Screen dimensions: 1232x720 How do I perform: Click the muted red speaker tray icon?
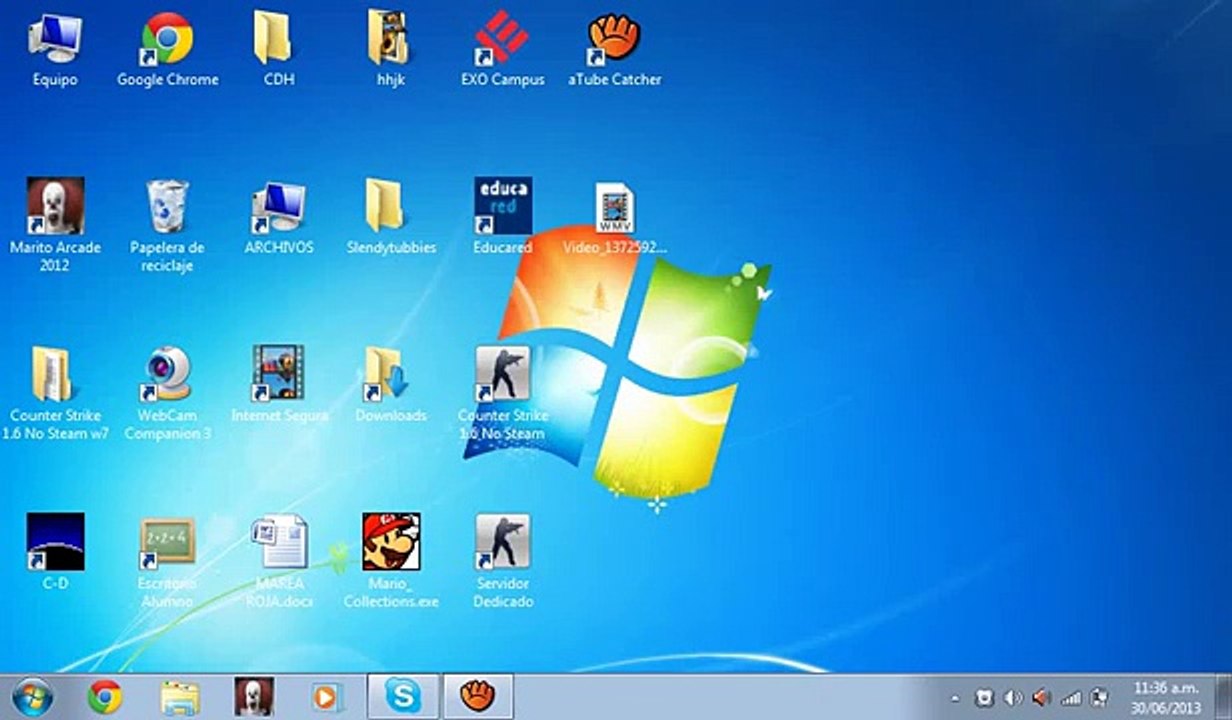(x=1041, y=697)
